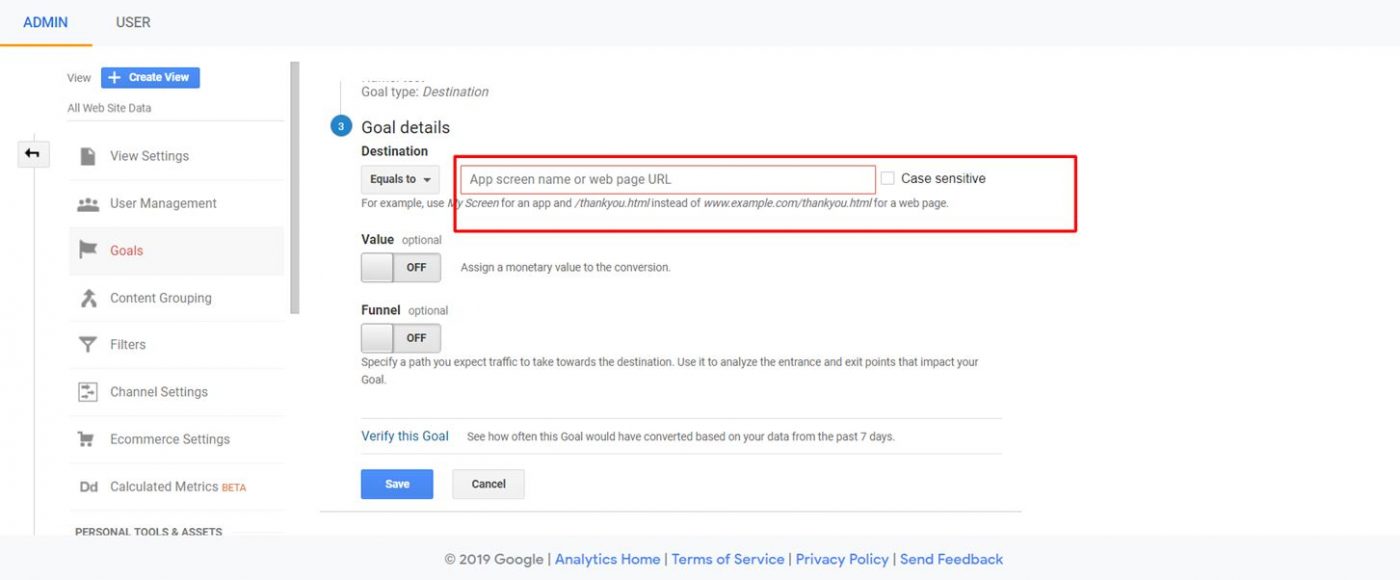This screenshot has height=580, width=1400.
Task: Open the Equals to dropdown
Action: [399, 179]
